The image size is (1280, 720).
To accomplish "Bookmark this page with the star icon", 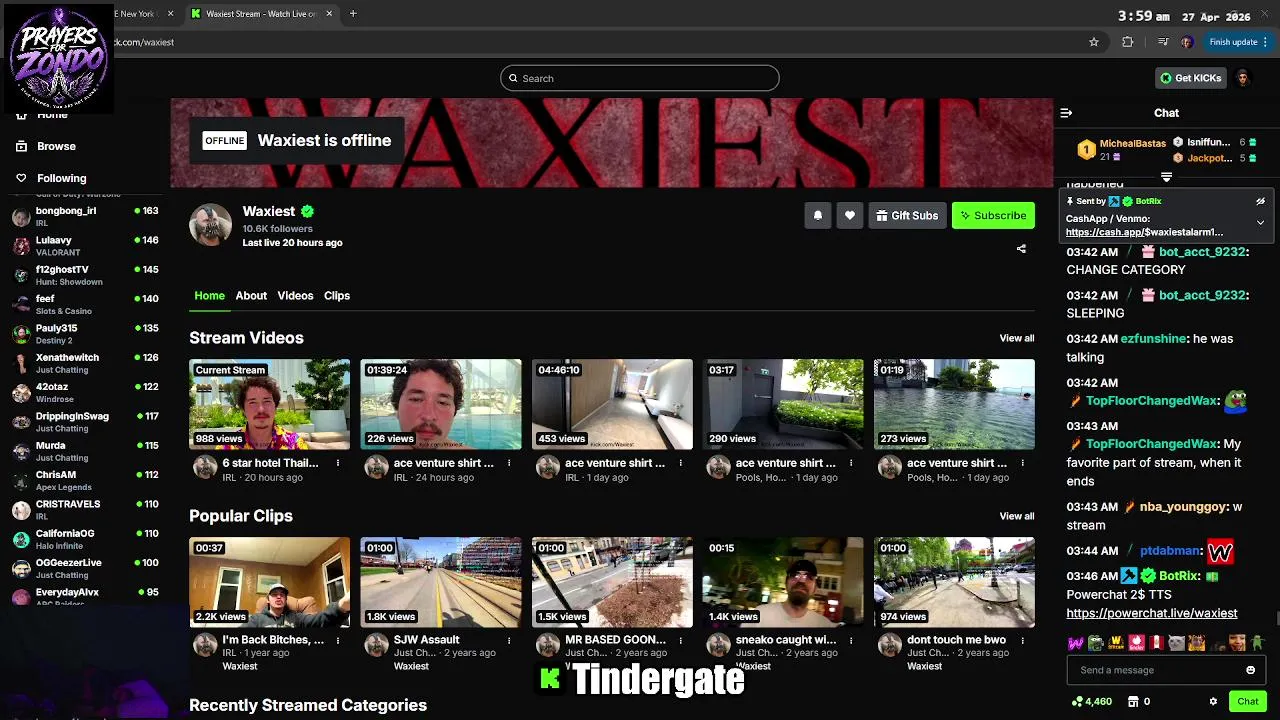I will click(1094, 42).
